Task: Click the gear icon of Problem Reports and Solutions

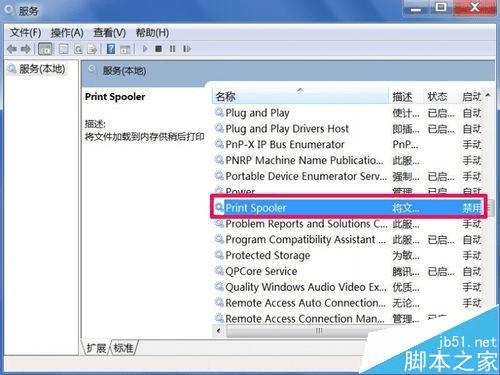Action: pyautogui.click(x=219, y=223)
